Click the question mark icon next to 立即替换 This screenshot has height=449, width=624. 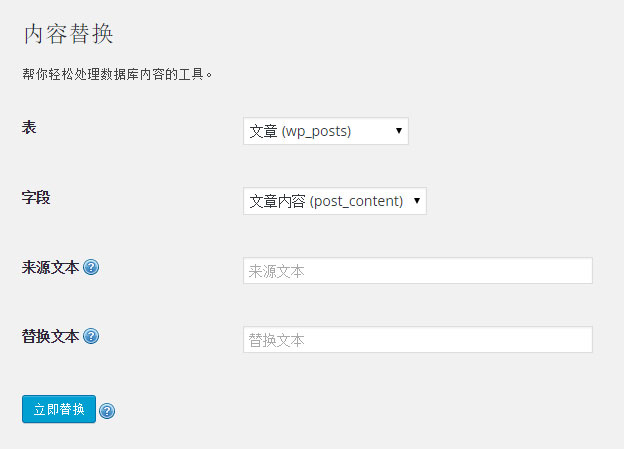pos(107,411)
